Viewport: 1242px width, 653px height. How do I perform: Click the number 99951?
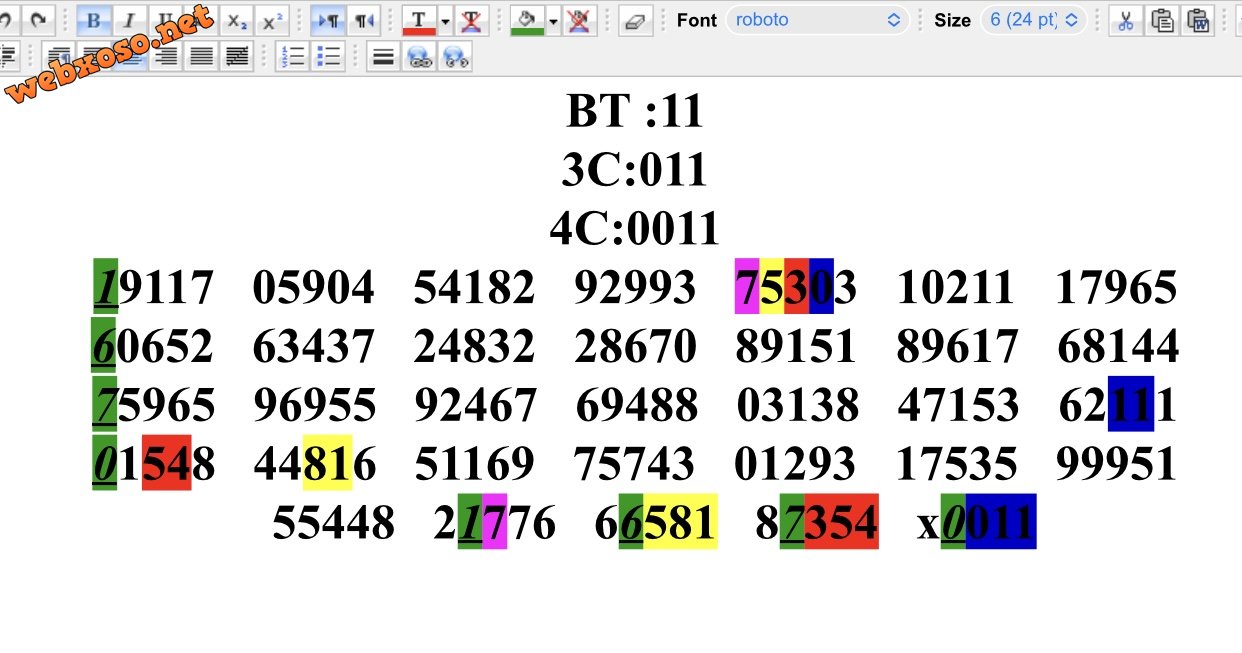tap(1116, 465)
